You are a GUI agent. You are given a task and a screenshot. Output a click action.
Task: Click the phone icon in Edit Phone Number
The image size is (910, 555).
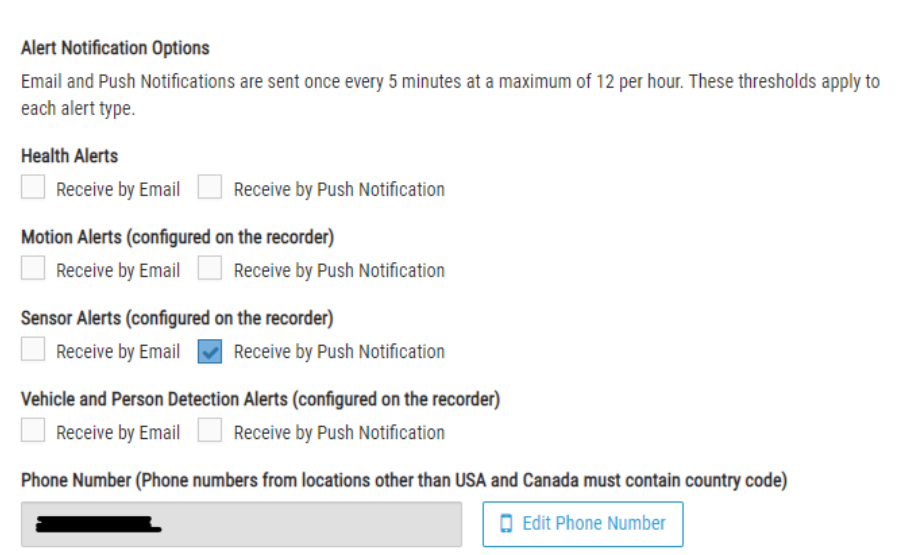click(506, 524)
